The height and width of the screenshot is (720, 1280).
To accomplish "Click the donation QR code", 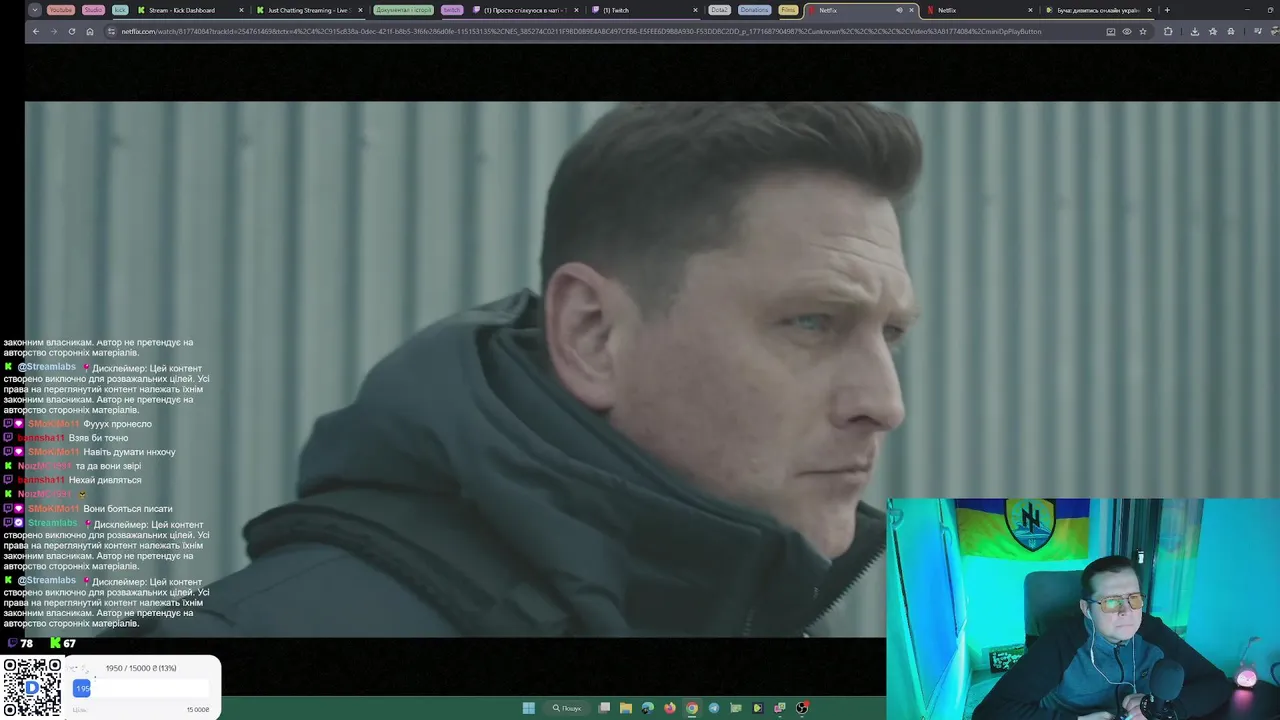I will 32,687.
